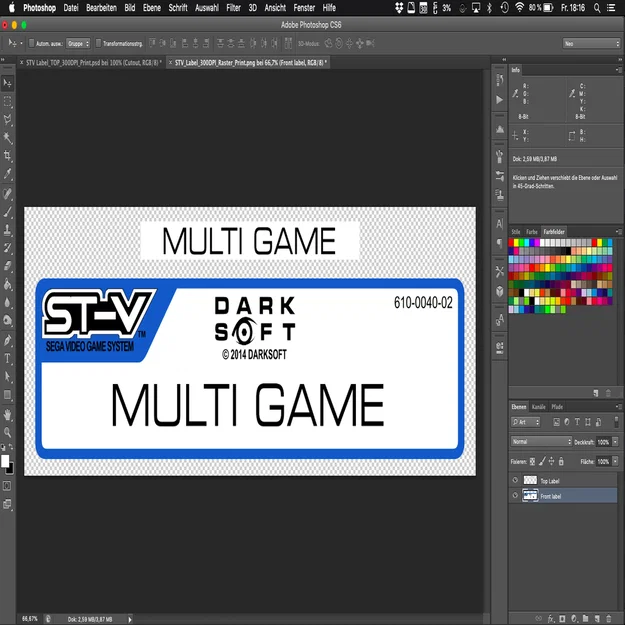625x625 pixels.
Task: Open the Spotlight search icon
Action: (597, 8)
